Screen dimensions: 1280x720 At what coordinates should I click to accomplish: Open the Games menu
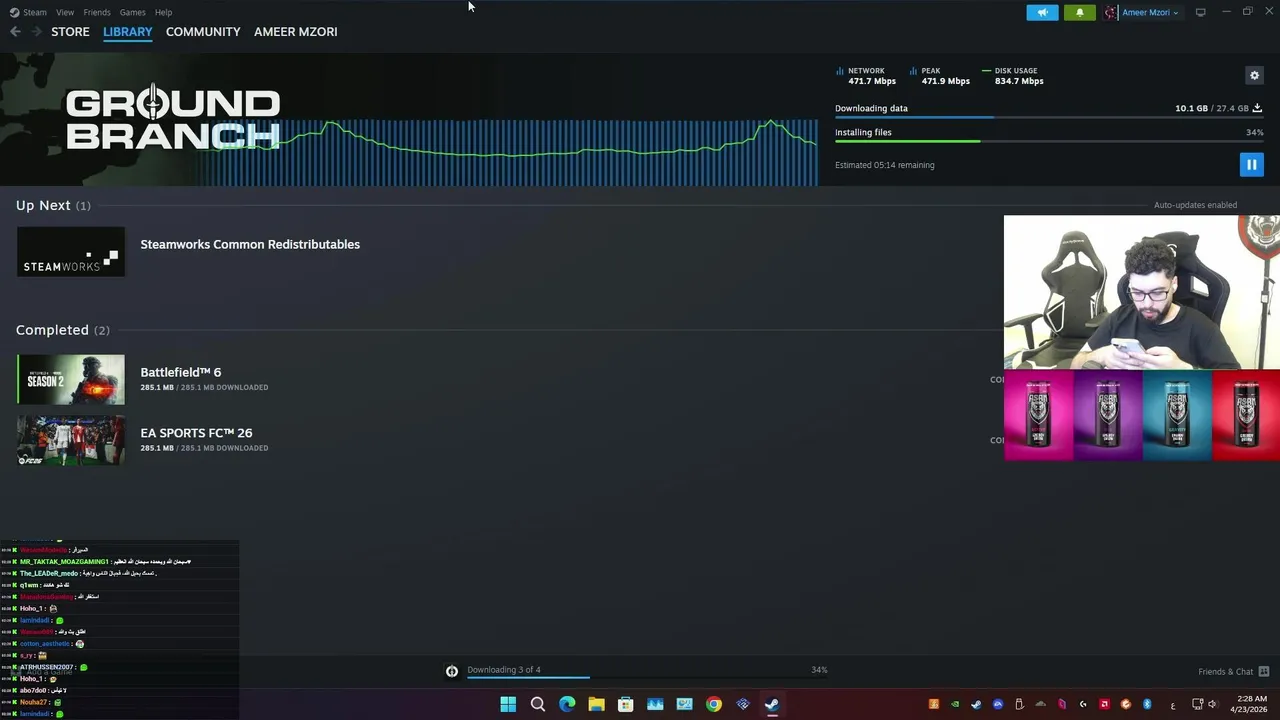click(x=132, y=12)
